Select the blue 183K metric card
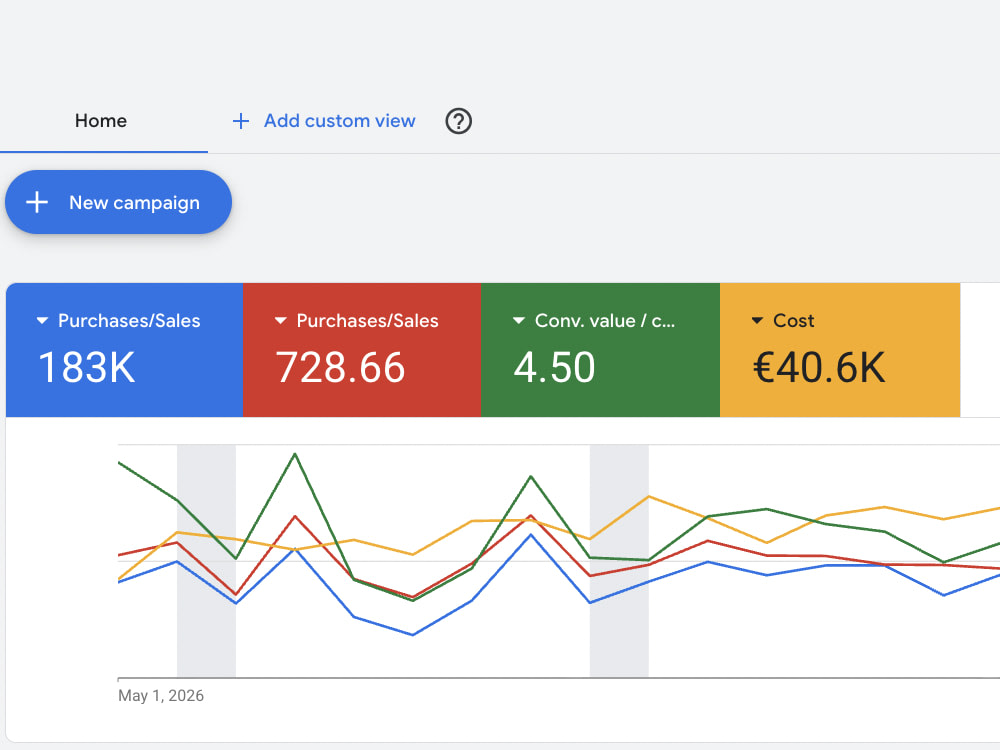The width and height of the screenshot is (1000, 750). 124,350
